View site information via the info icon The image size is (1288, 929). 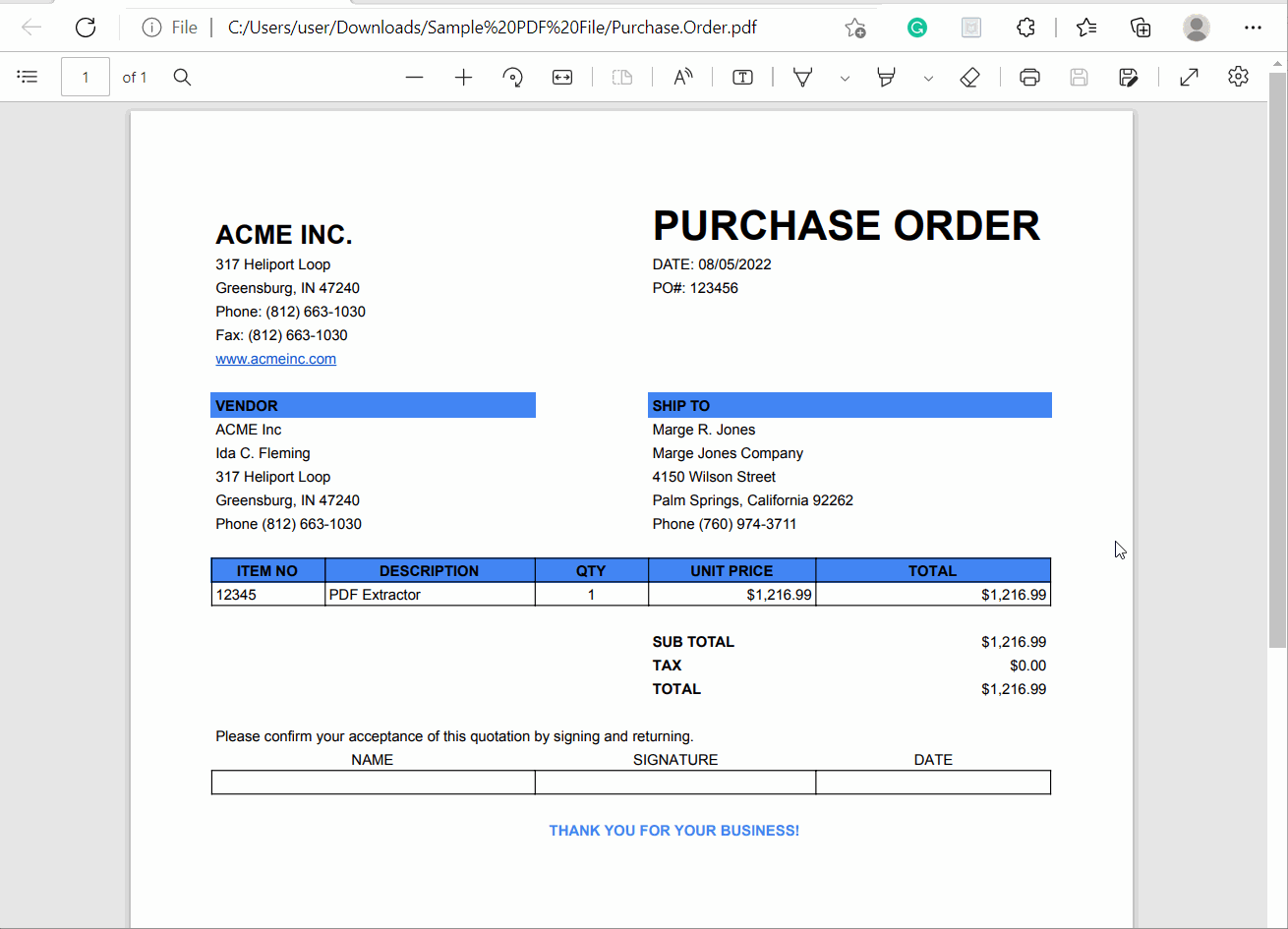pos(151,28)
